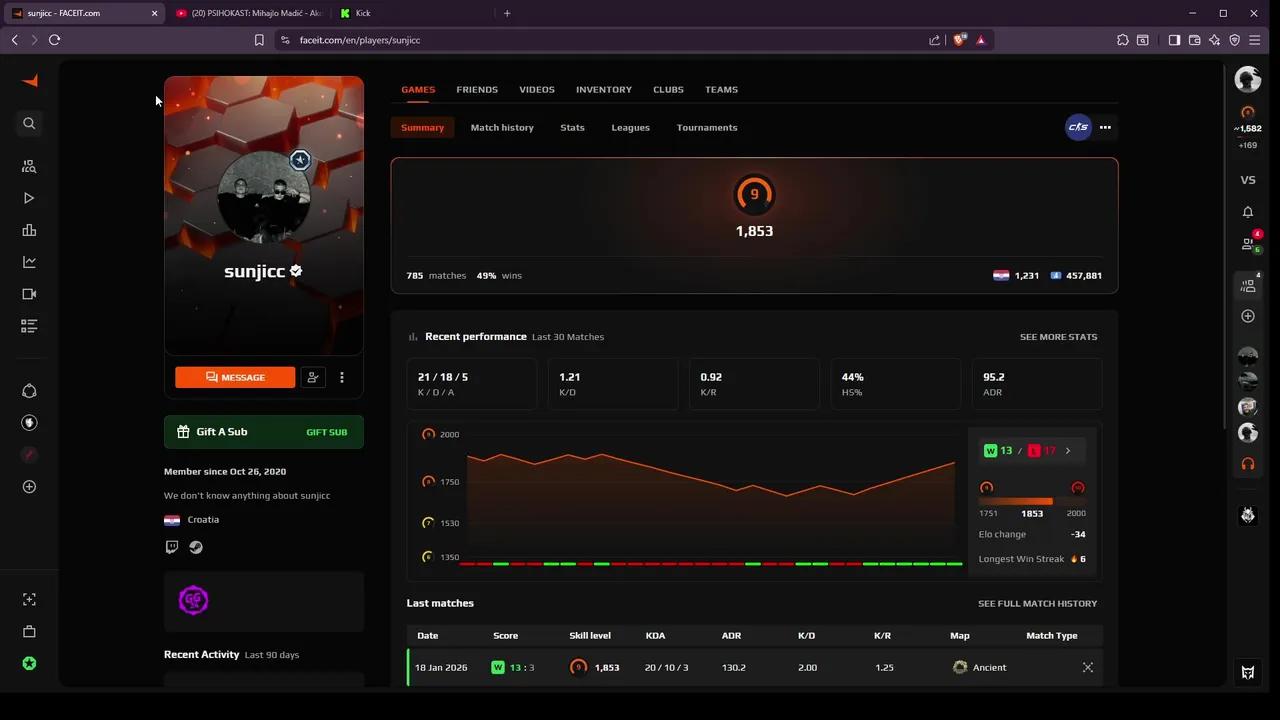Screen dimensions: 1280x720
Task: Open the Leo AI sparkle icon
Action: [1214, 40]
